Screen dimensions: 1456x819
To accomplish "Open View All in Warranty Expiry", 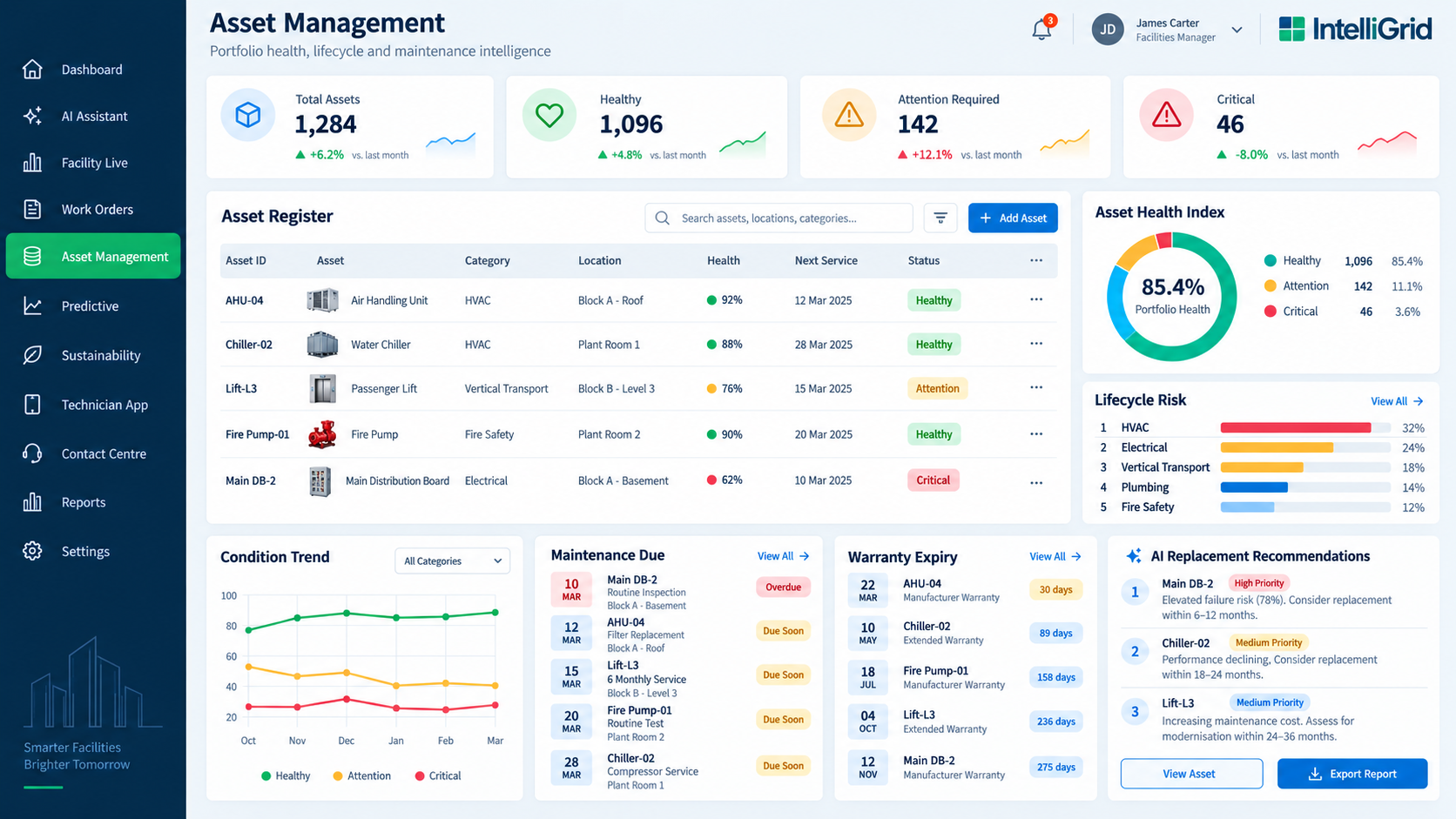I will 1055,556.
